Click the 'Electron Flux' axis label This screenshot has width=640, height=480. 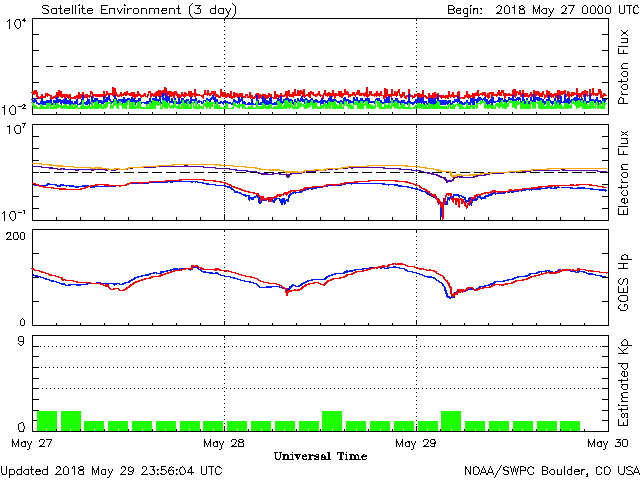(623, 173)
